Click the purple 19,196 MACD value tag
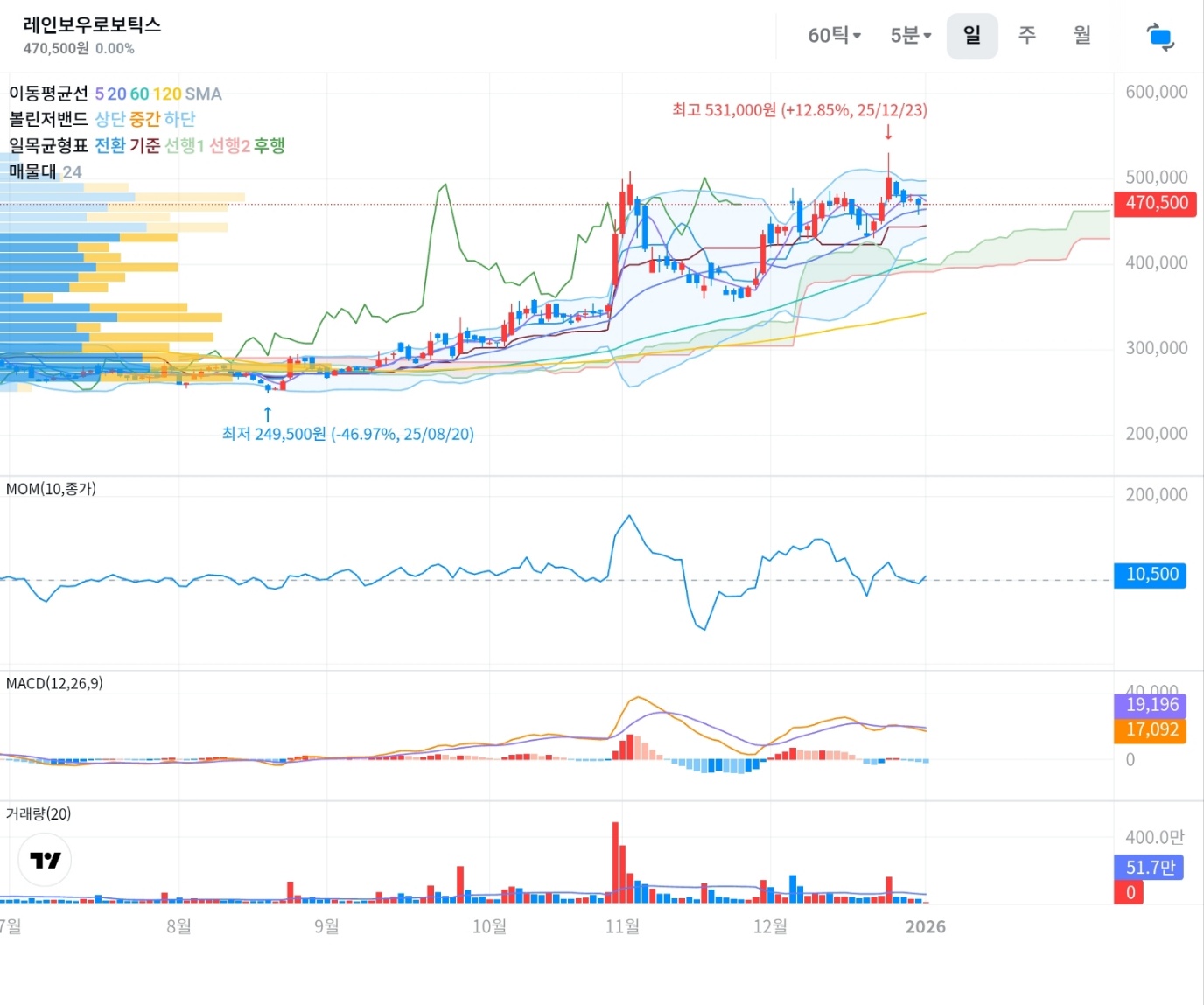This screenshot has width=1204, height=1005. [1150, 705]
